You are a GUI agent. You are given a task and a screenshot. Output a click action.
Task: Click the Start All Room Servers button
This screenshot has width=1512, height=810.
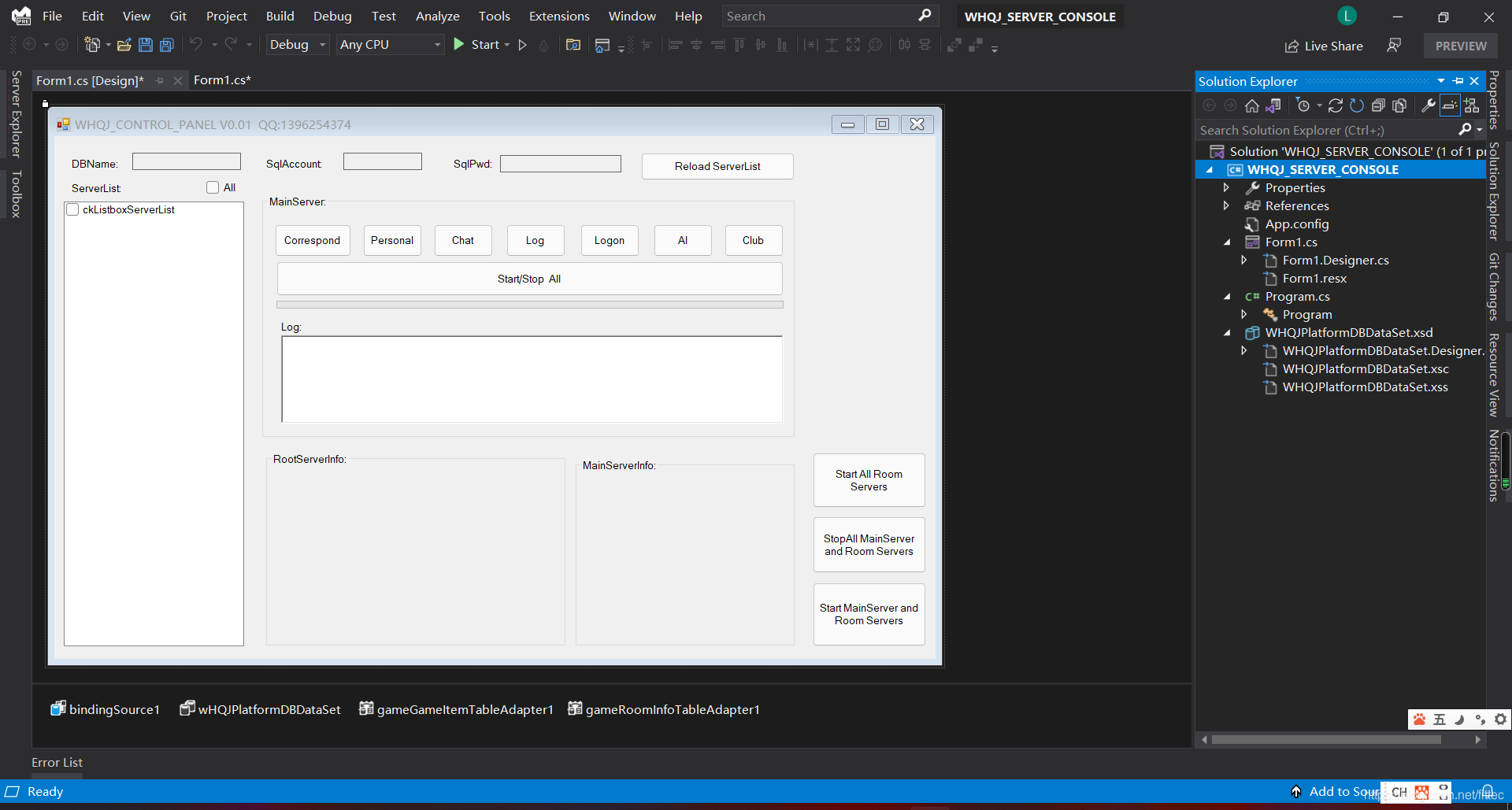pyautogui.click(x=869, y=480)
